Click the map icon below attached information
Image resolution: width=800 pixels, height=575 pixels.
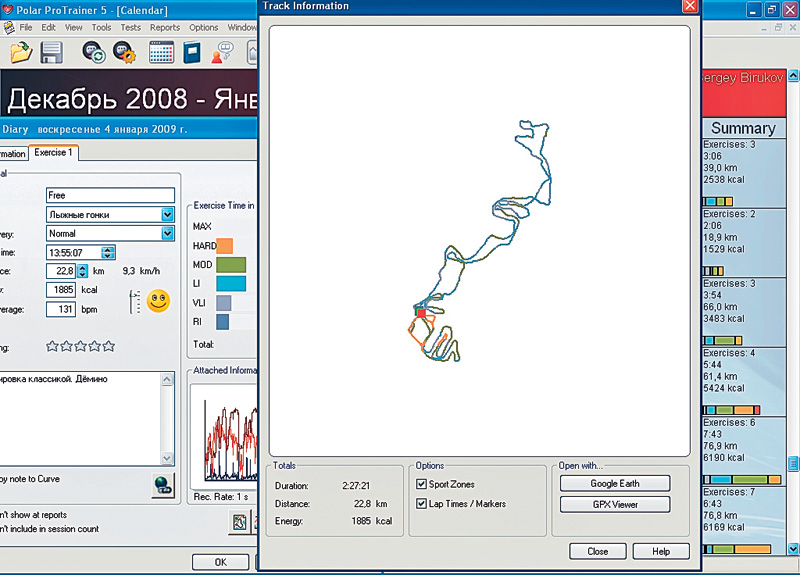click(239, 522)
